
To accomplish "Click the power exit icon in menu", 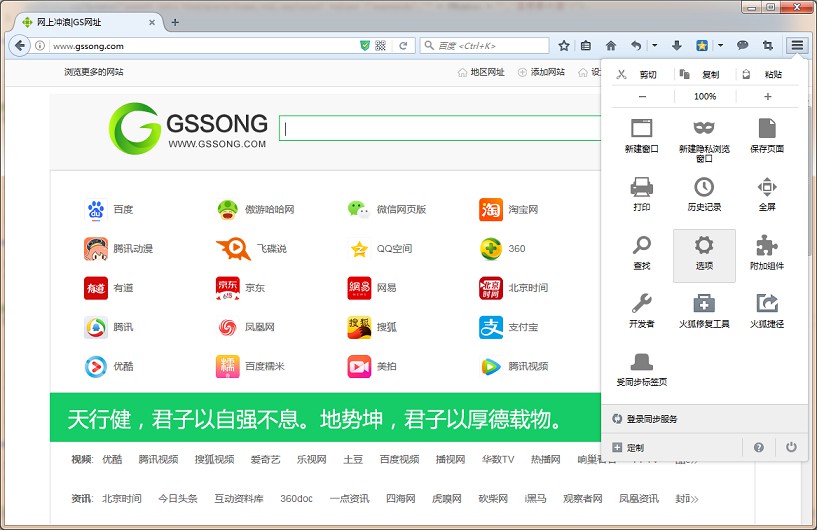I will [791, 447].
